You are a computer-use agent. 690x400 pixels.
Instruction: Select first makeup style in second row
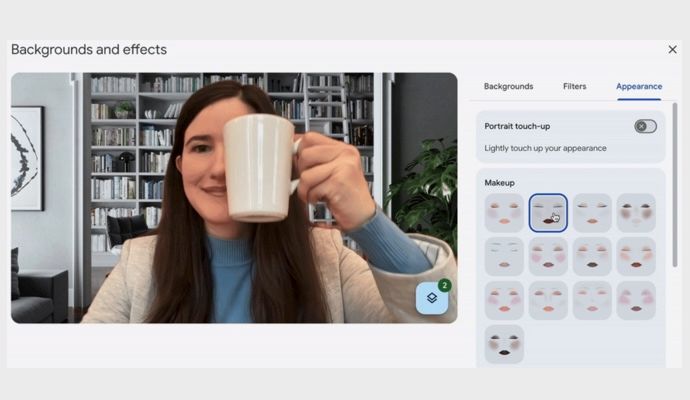click(504, 257)
